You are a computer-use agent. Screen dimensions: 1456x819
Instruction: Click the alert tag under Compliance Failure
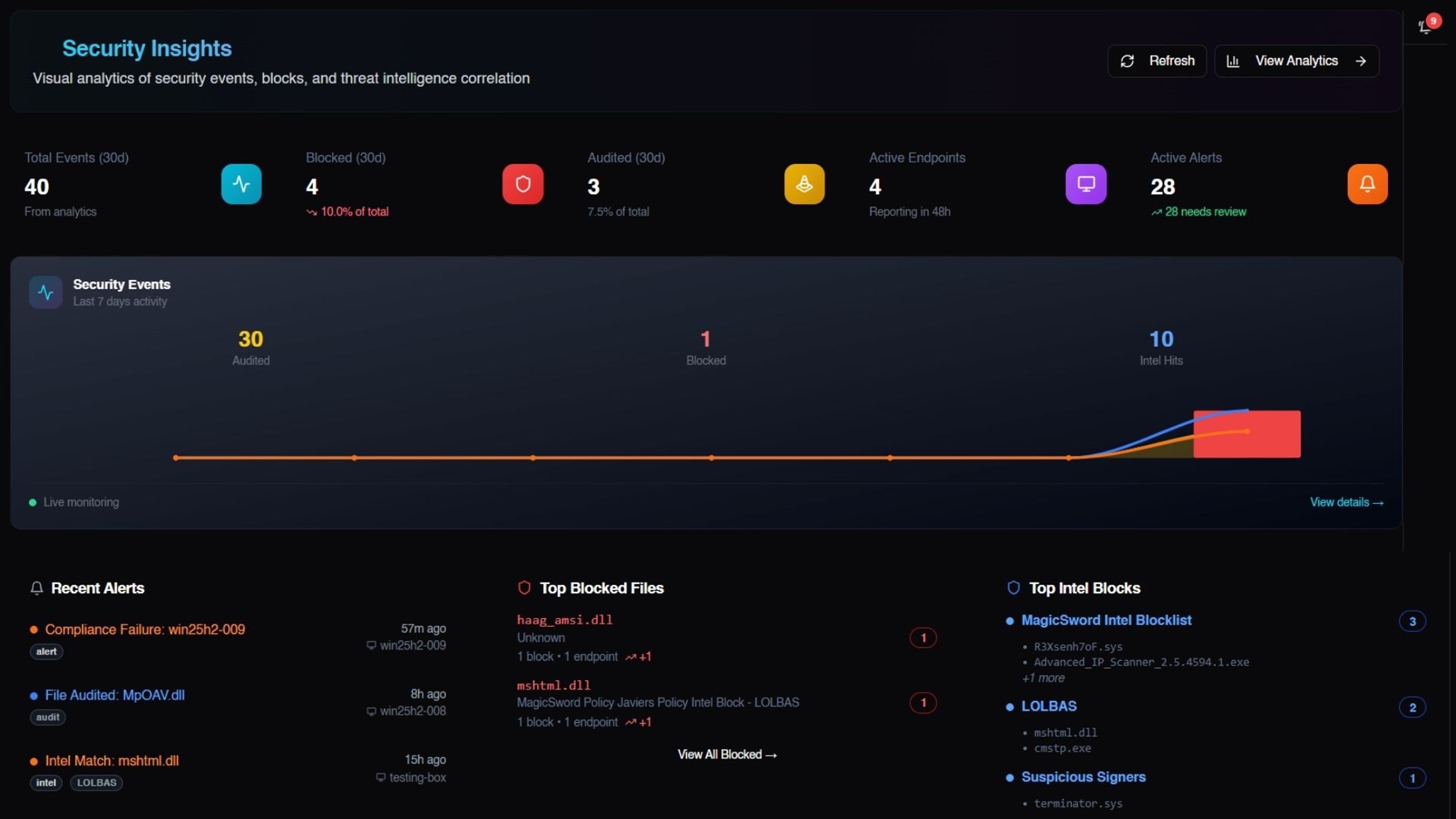click(46, 652)
